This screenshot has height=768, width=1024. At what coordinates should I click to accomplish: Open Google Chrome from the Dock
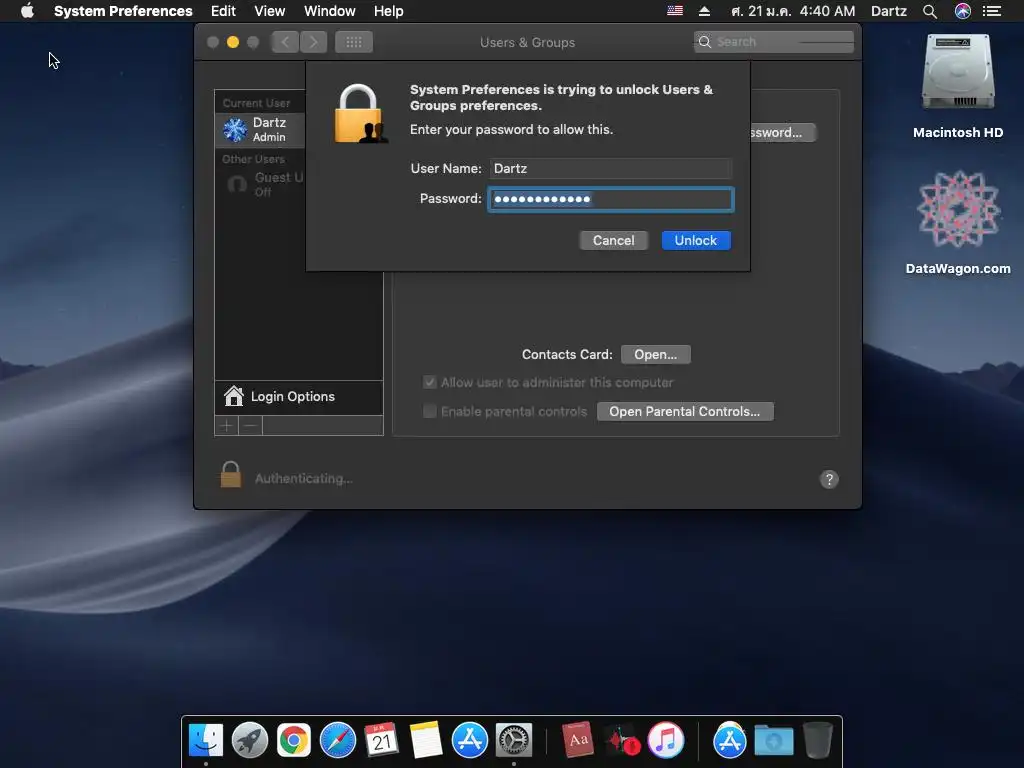coord(294,740)
